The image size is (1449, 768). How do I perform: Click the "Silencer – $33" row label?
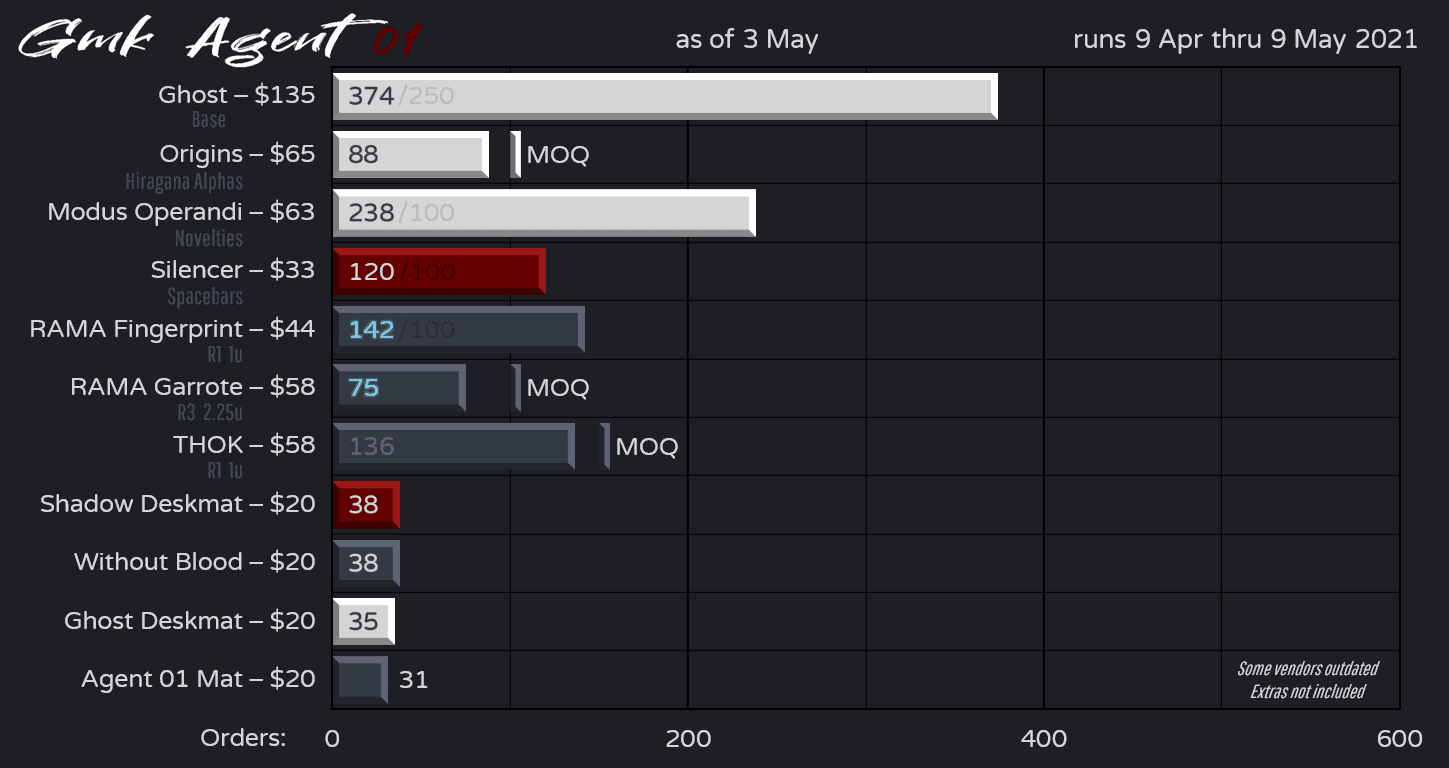(232, 270)
